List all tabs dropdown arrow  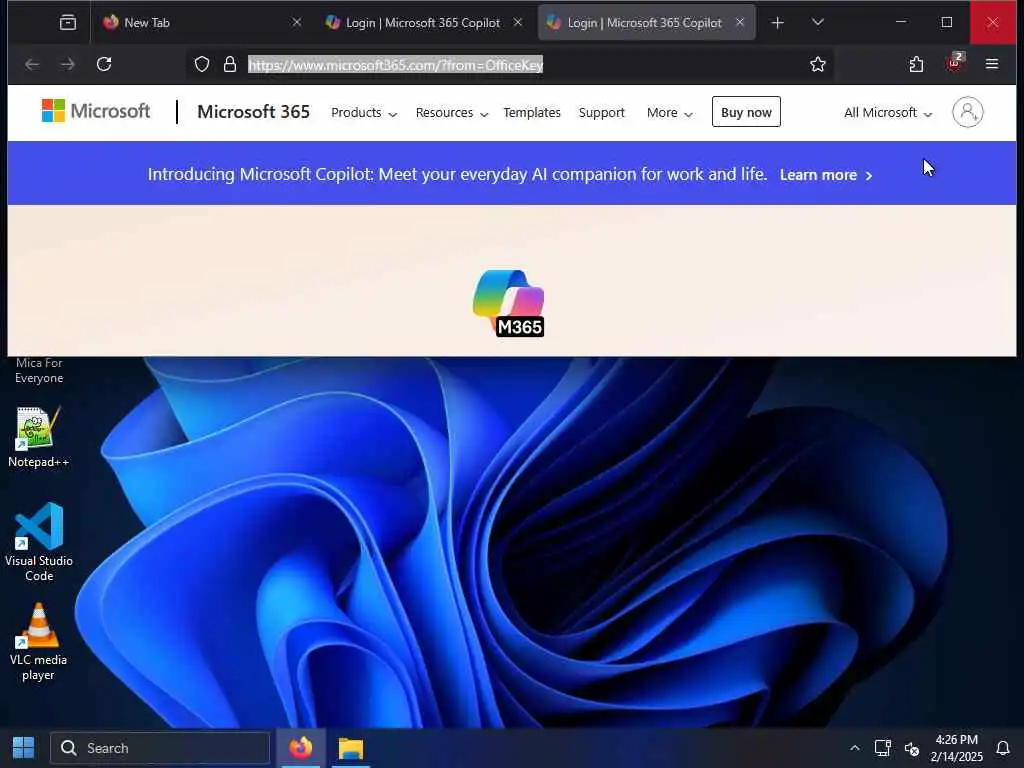(817, 23)
